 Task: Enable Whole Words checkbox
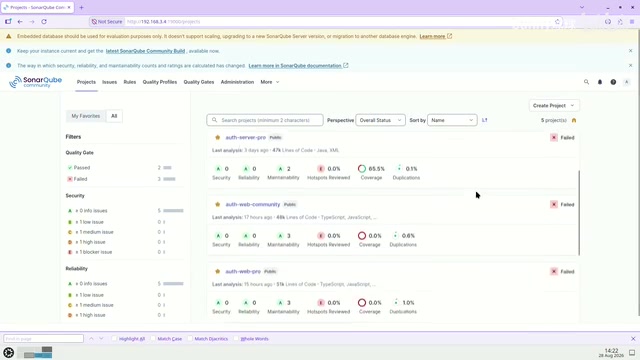(236, 339)
